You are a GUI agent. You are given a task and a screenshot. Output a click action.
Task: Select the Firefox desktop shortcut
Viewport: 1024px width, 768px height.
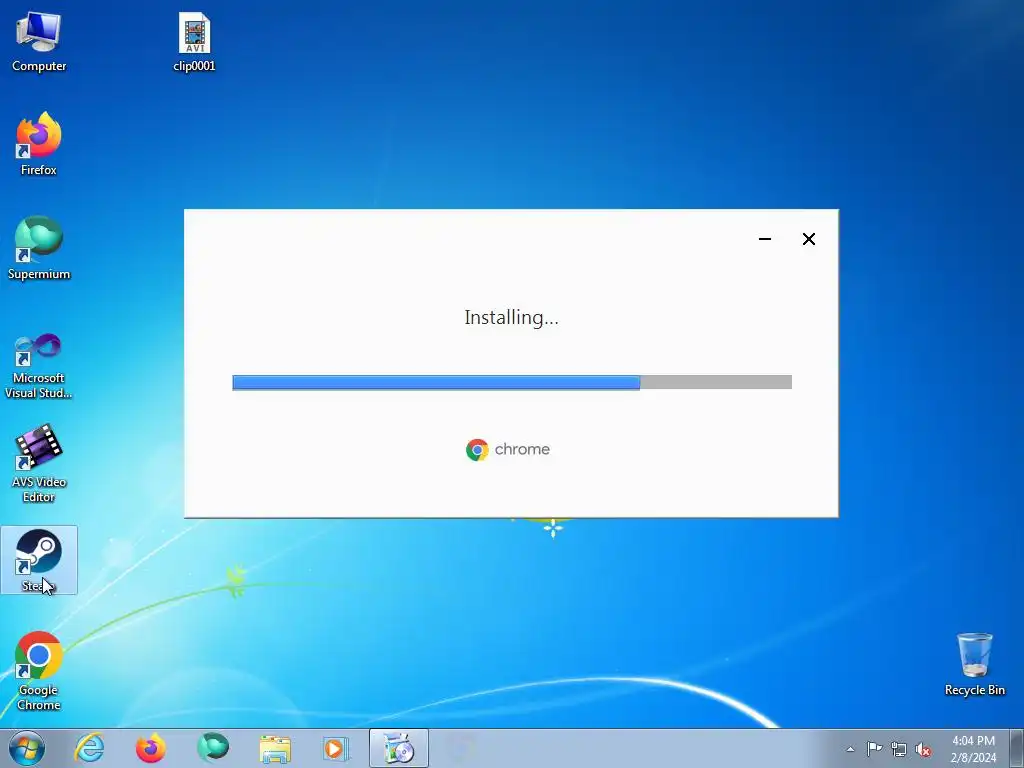(39, 144)
